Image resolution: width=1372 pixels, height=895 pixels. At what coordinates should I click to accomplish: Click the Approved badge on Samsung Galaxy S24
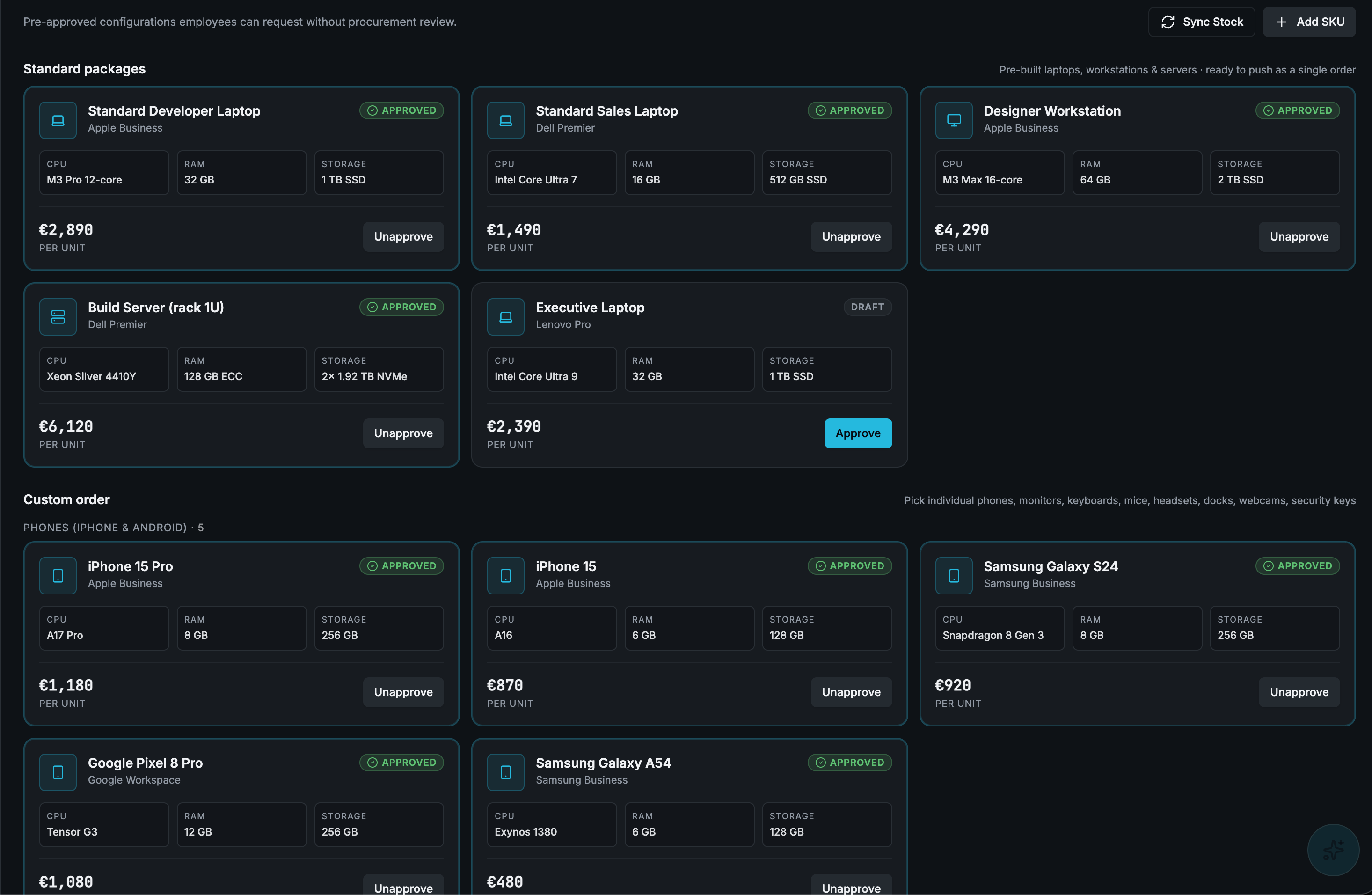coord(1298,566)
